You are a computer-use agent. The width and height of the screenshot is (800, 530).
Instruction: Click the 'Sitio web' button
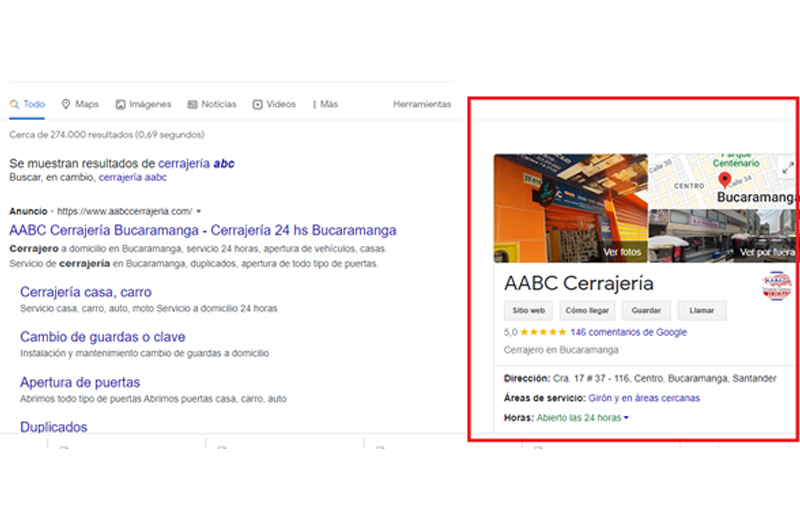[529, 310]
